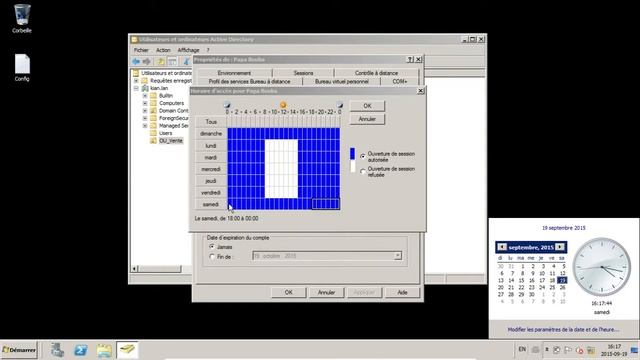Click the network tray icon
Screen dimensions: 640x360
(x=591, y=350)
